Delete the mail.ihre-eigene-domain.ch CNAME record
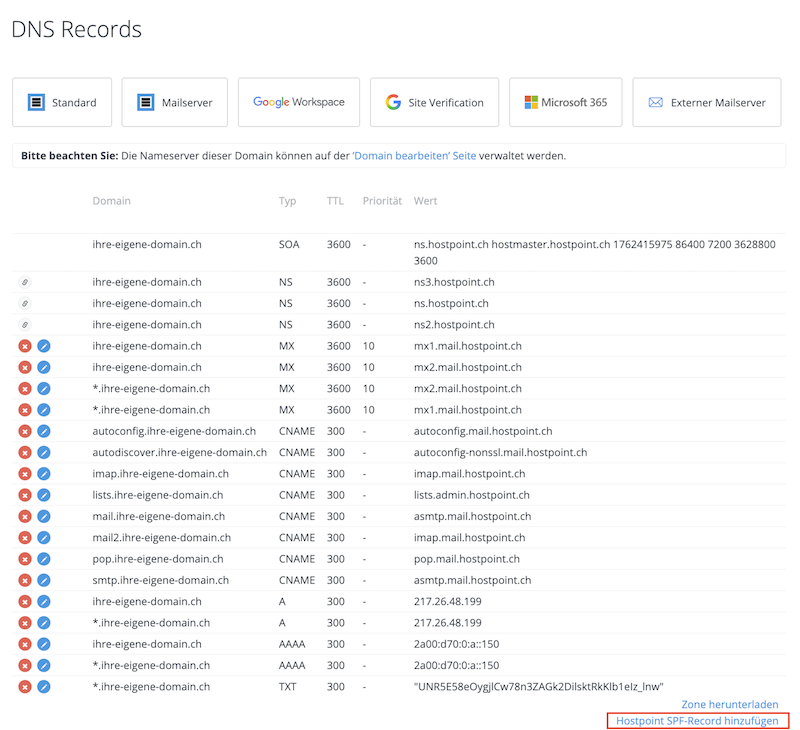800x730 pixels. tap(25, 516)
